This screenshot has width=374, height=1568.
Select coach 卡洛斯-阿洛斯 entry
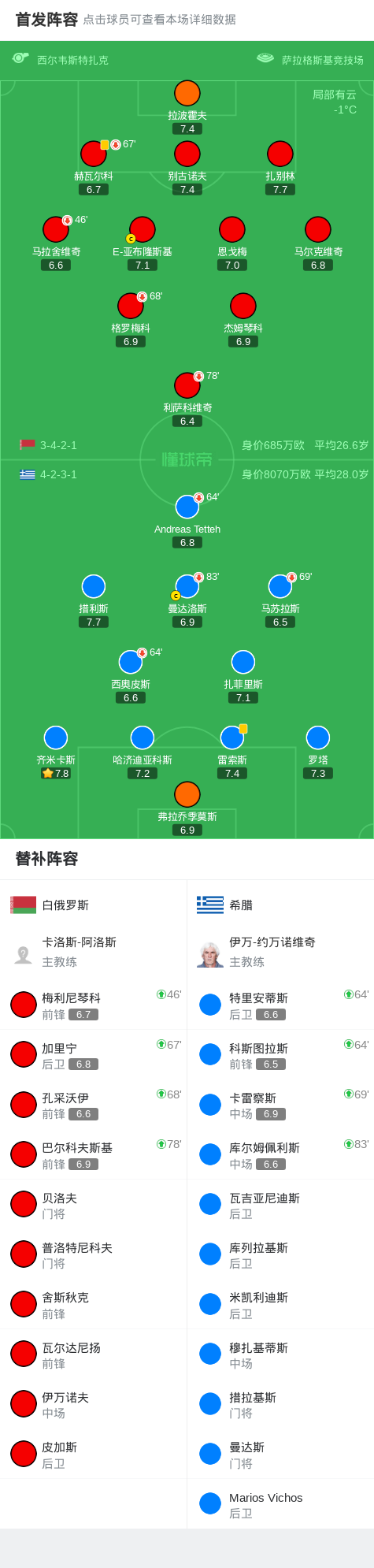(x=94, y=952)
